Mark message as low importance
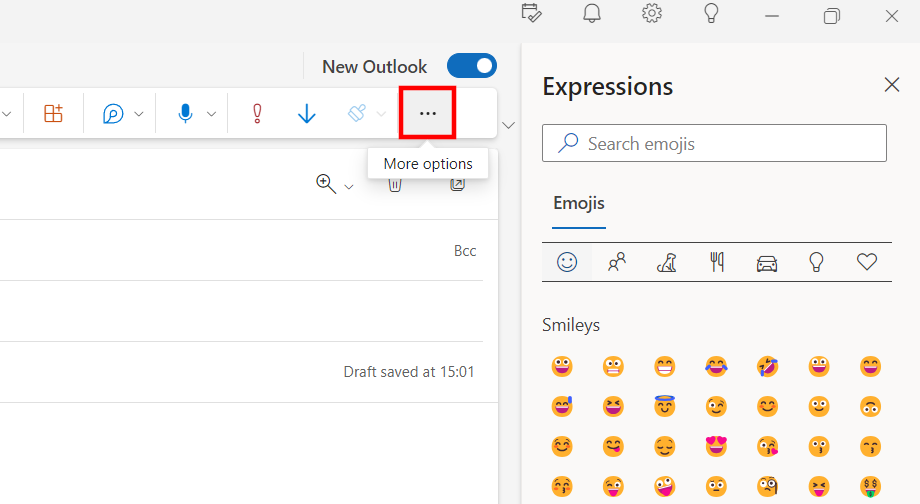This screenshot has width=920, height=504. point(306,113)
